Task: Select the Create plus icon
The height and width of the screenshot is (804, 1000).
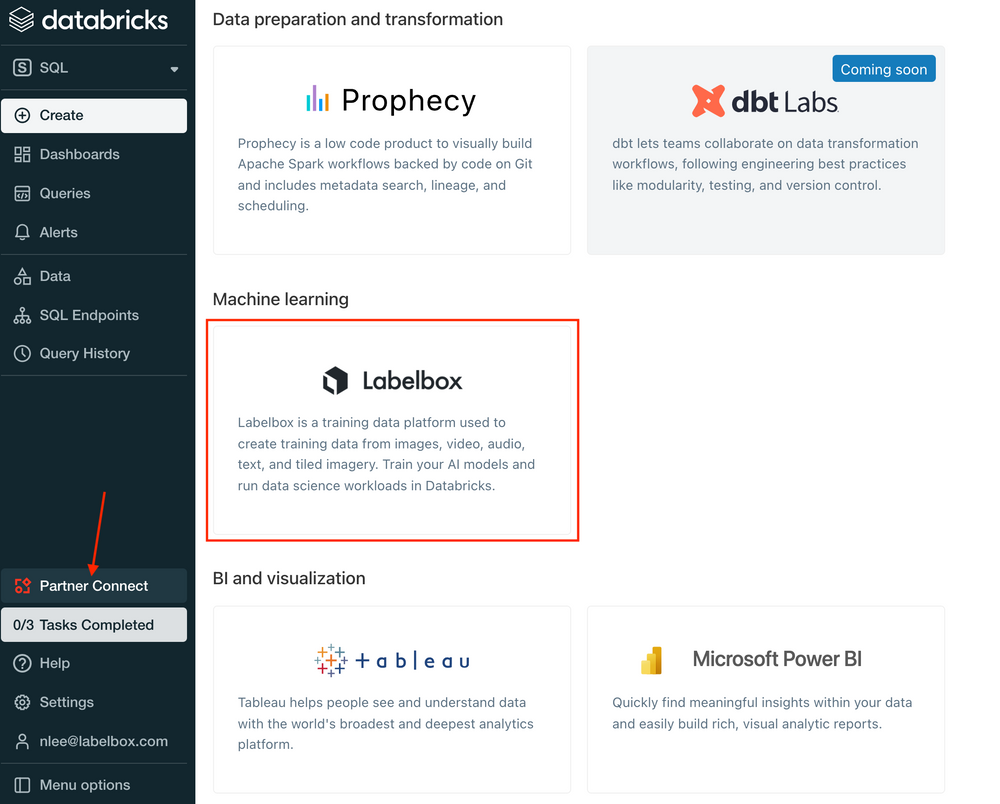Action: (22, 115)
